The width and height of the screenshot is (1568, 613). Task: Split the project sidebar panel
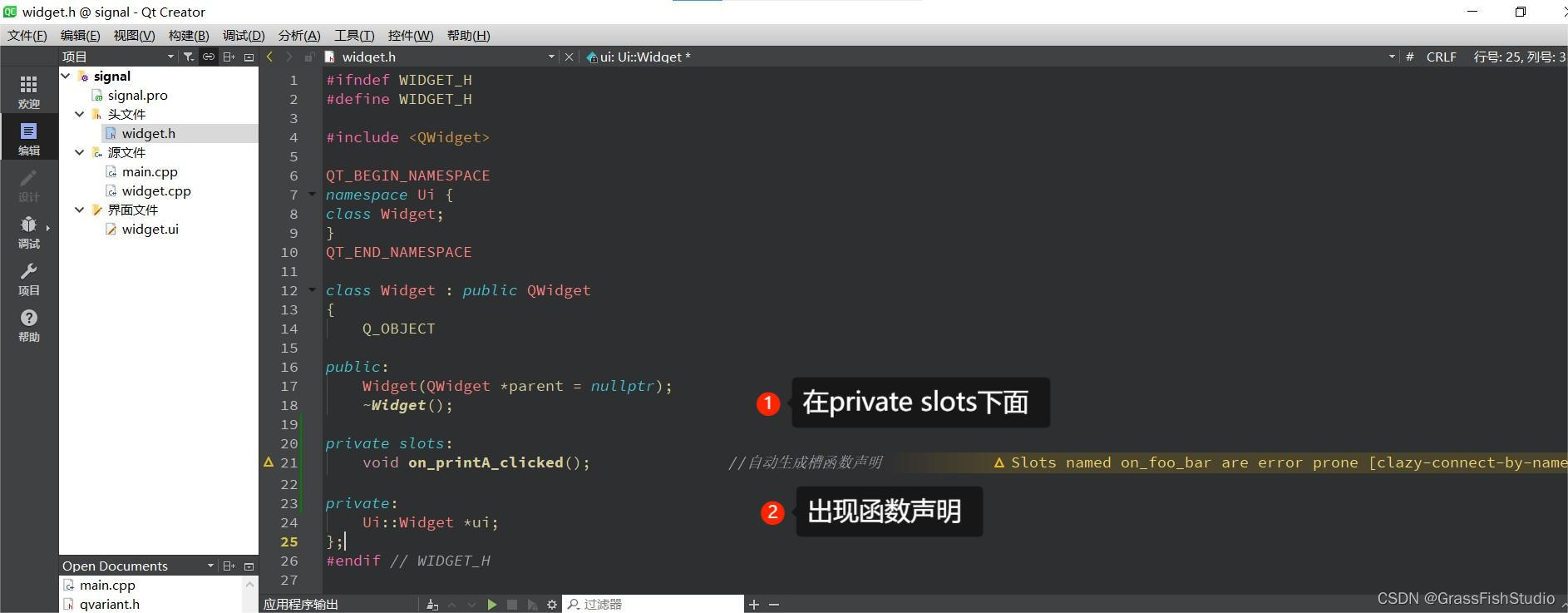coord(229,57)
